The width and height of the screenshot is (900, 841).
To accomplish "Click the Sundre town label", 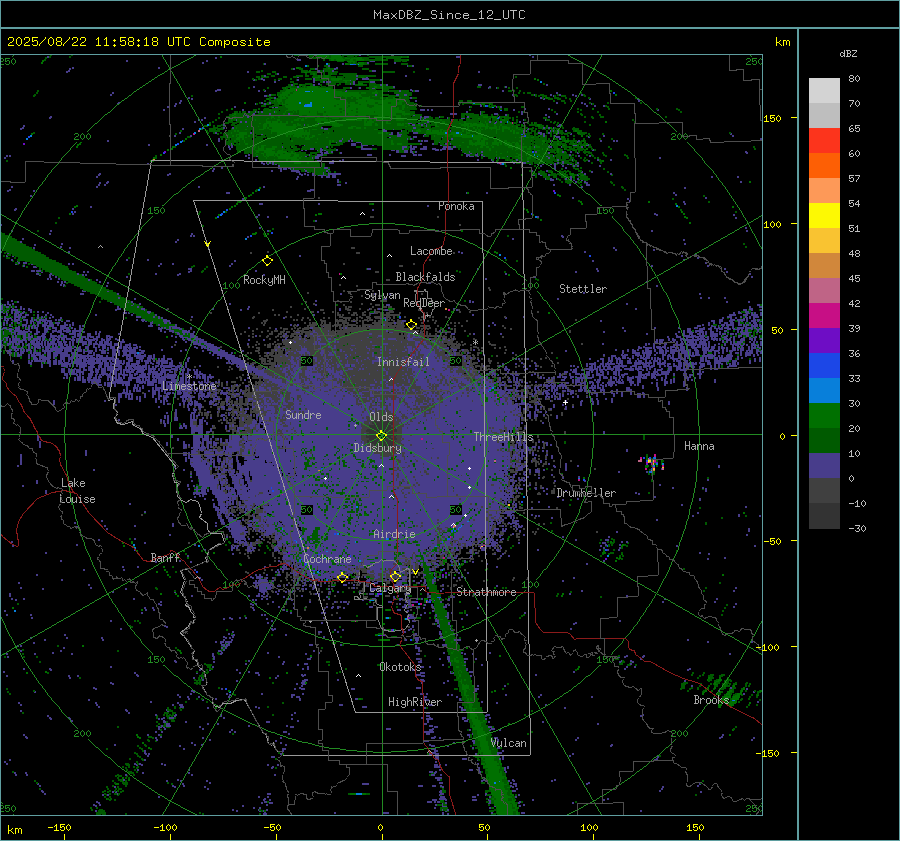I will coord(303,414).
